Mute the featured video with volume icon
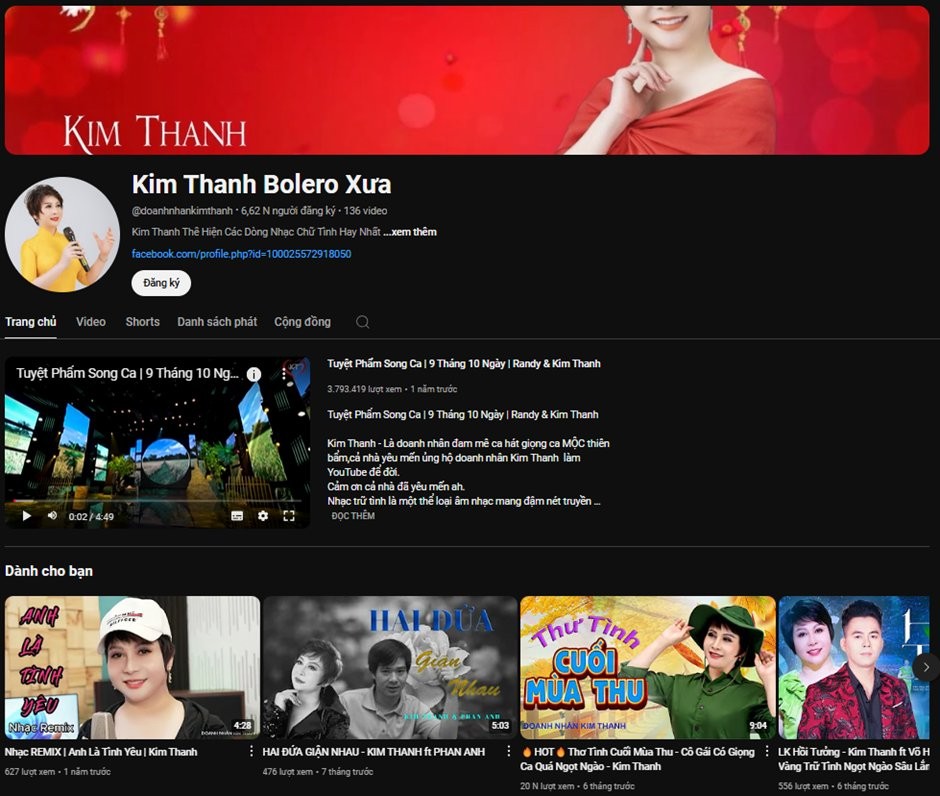This screenshot has width=940, height=796. 52,515
